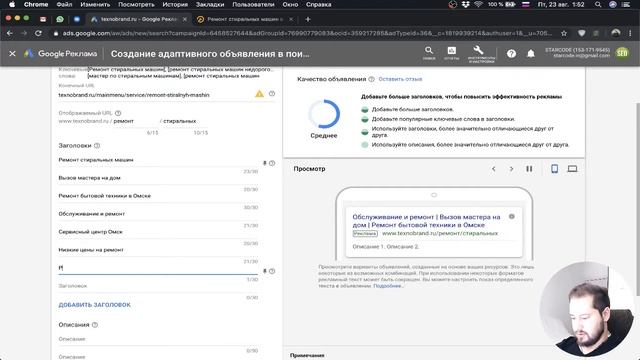Screen dimensions: 640x360
Task: Switch to the texnobrand.ru Google Реклама tab
Action: [138, 19]
